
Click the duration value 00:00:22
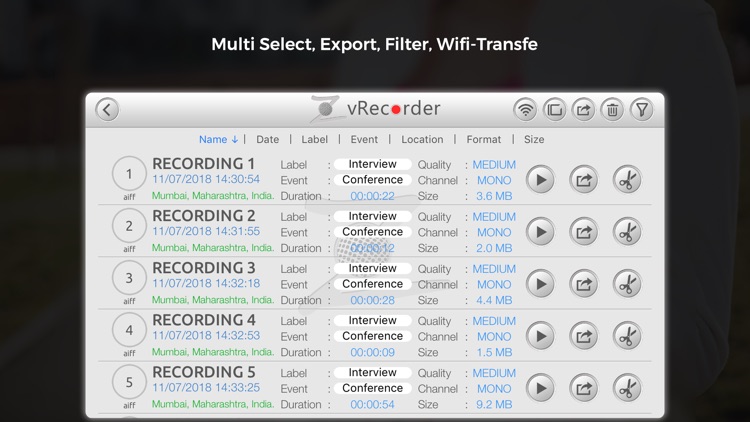click(x=373, y=196)
